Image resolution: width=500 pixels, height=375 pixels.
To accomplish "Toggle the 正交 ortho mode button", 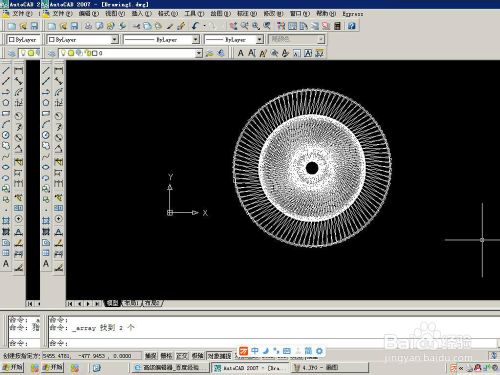I will (182, 356).
